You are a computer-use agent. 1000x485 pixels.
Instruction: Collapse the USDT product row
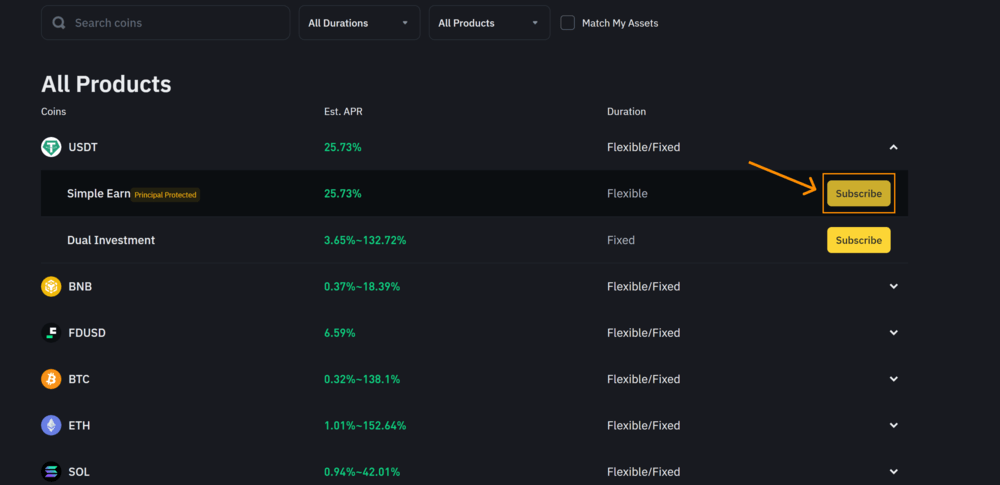[894, 147]
